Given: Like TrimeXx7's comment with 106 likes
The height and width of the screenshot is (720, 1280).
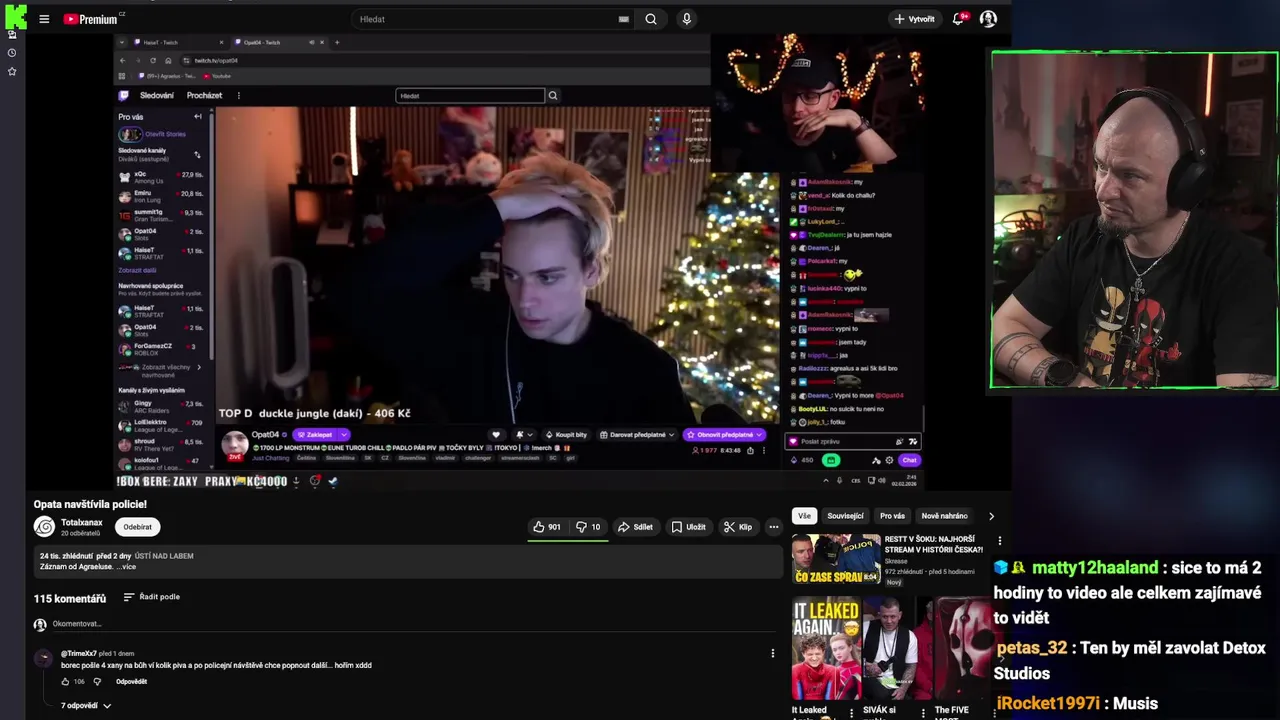Looking at the screenshot, I should point(66,681).
